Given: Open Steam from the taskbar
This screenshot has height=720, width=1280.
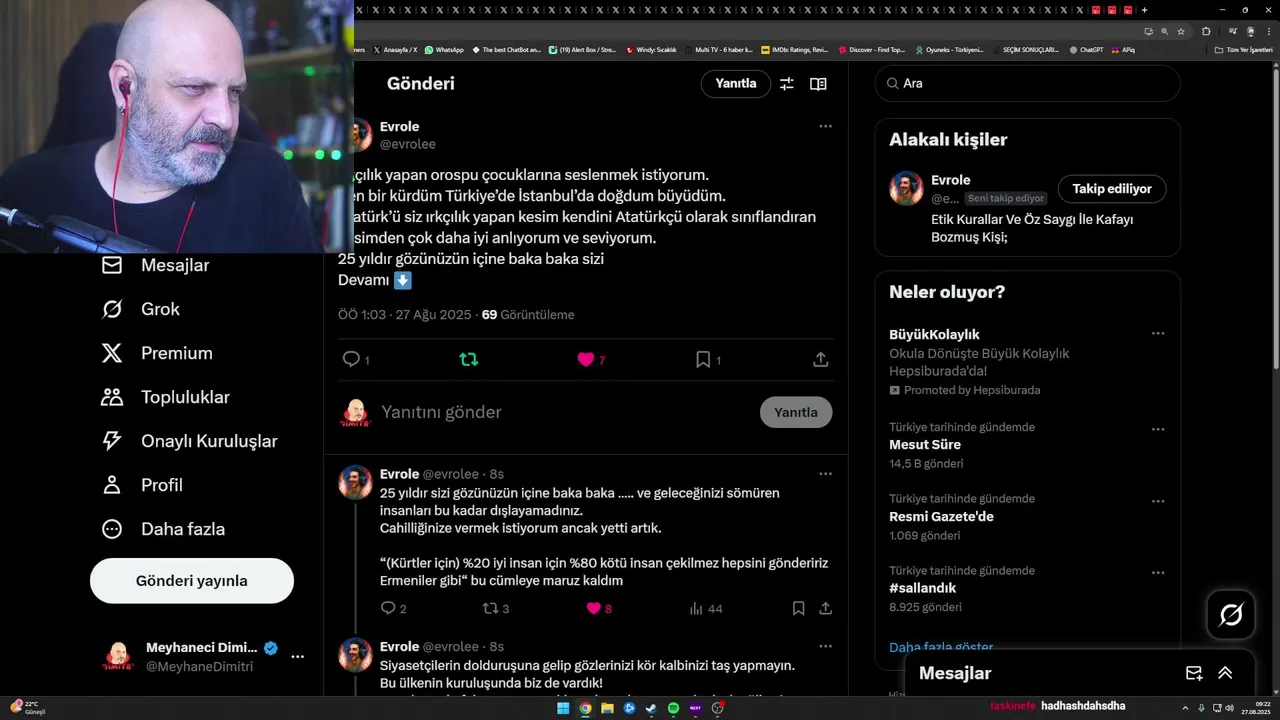Looking at the screenshot, I should pyautogui.click(x=651, y=708).
